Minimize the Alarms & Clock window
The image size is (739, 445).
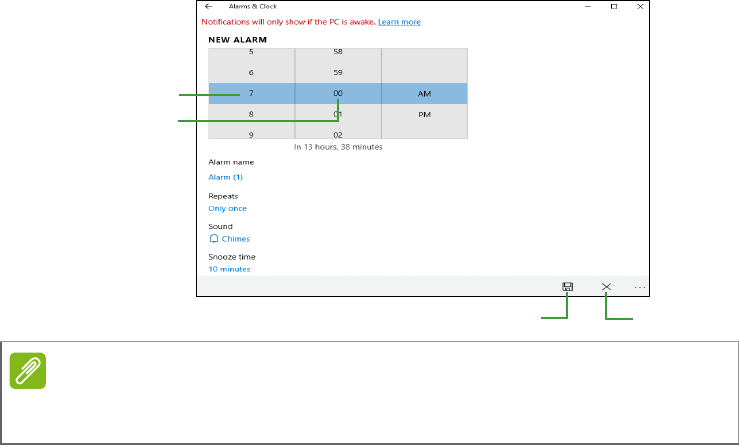tap(588, 7)
